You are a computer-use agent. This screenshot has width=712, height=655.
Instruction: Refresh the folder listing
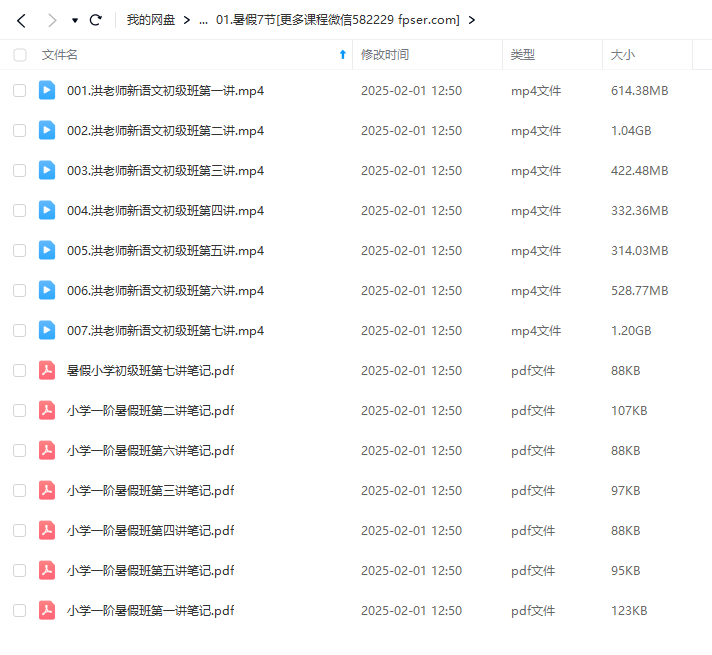tap(95, 20)
